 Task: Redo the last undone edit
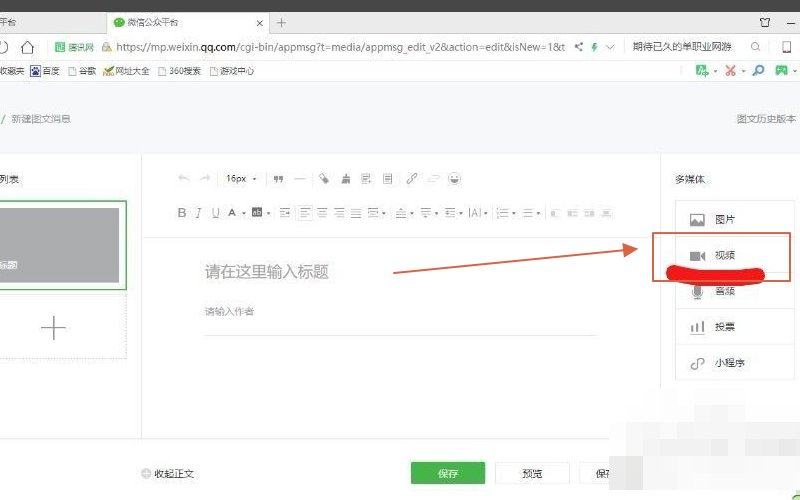tap(205, 178)
